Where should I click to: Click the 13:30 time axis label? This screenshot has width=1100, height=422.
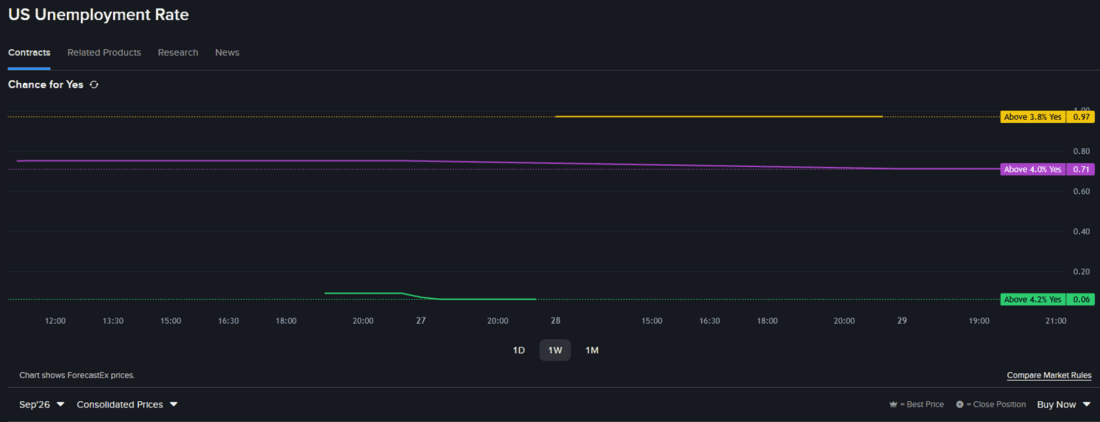click(x=113, y=321)
